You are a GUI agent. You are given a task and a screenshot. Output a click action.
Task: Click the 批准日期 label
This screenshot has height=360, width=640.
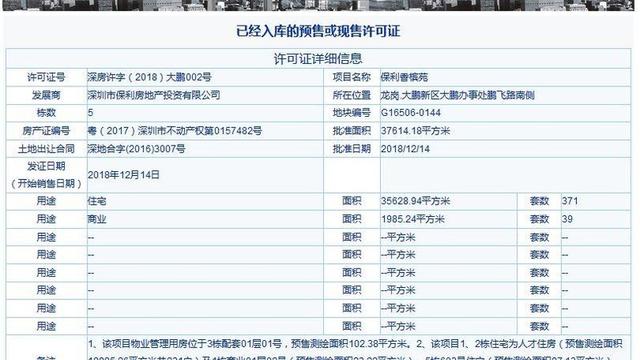[351, 149]
